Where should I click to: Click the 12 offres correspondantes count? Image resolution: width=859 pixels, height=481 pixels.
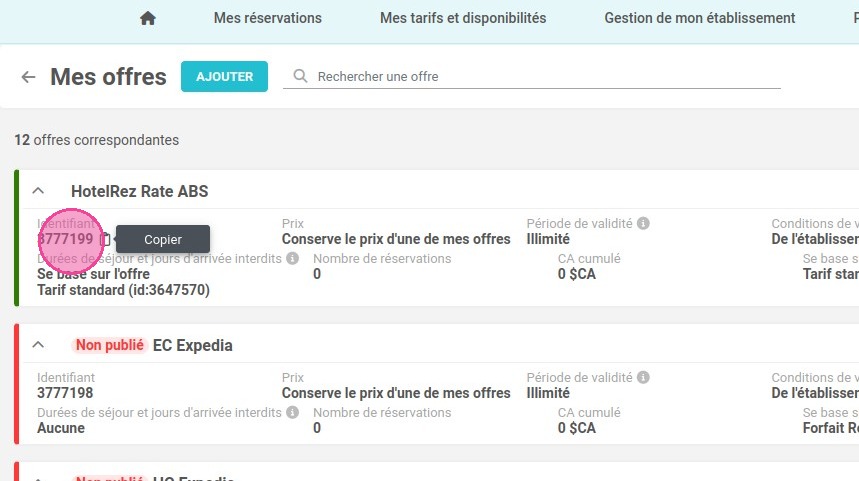coord(96,140)
